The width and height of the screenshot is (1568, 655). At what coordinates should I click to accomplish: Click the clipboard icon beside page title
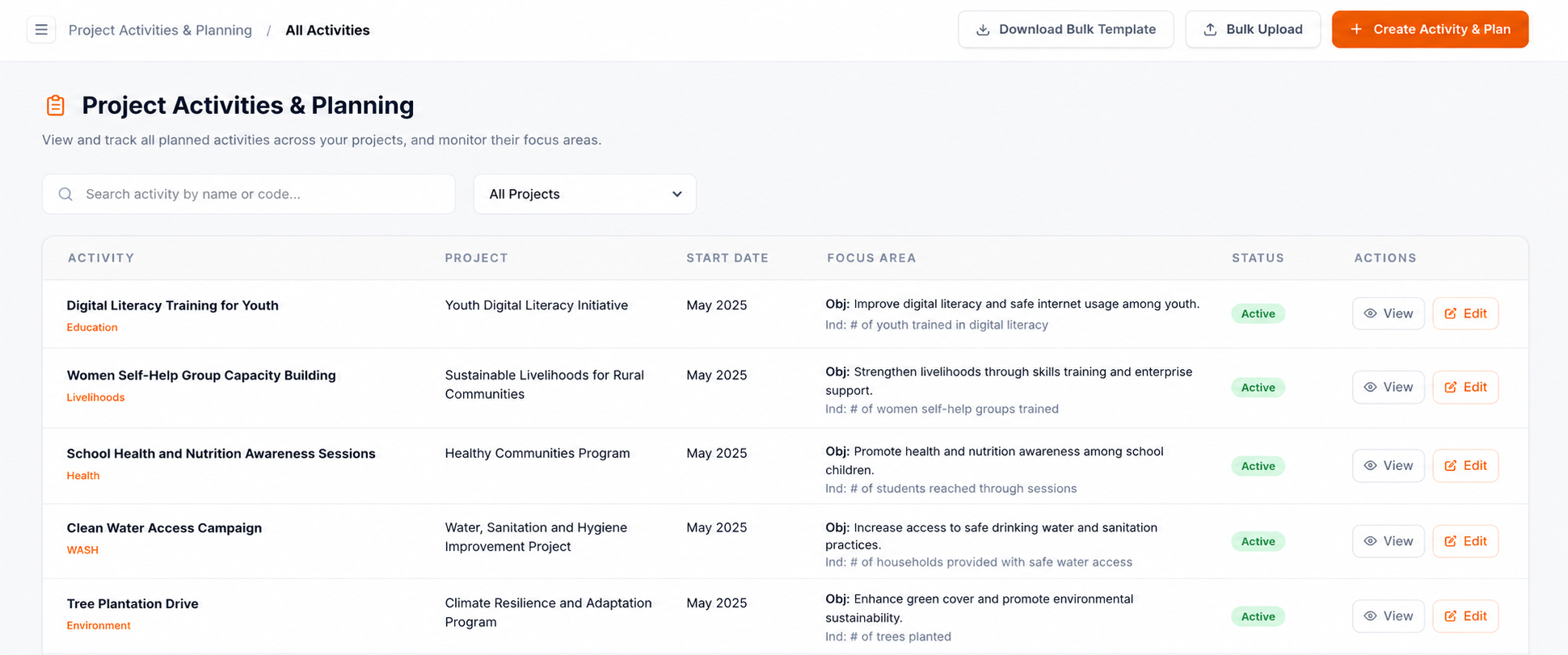(56, 105)
